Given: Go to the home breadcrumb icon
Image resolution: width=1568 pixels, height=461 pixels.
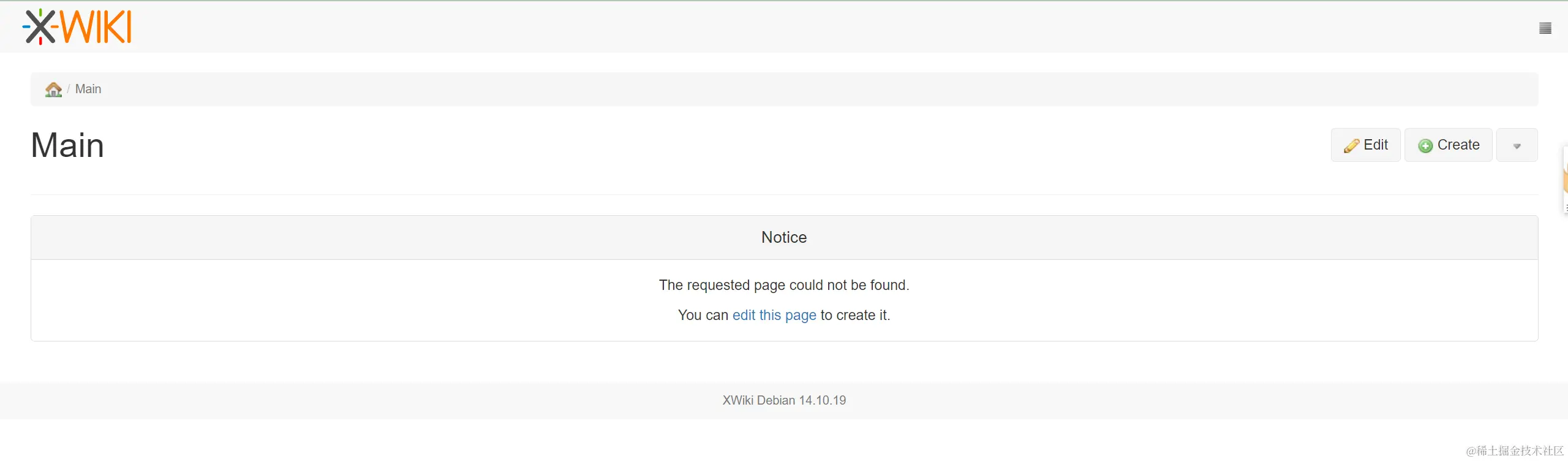Looking at the screenshot, I should coord(53,90).
